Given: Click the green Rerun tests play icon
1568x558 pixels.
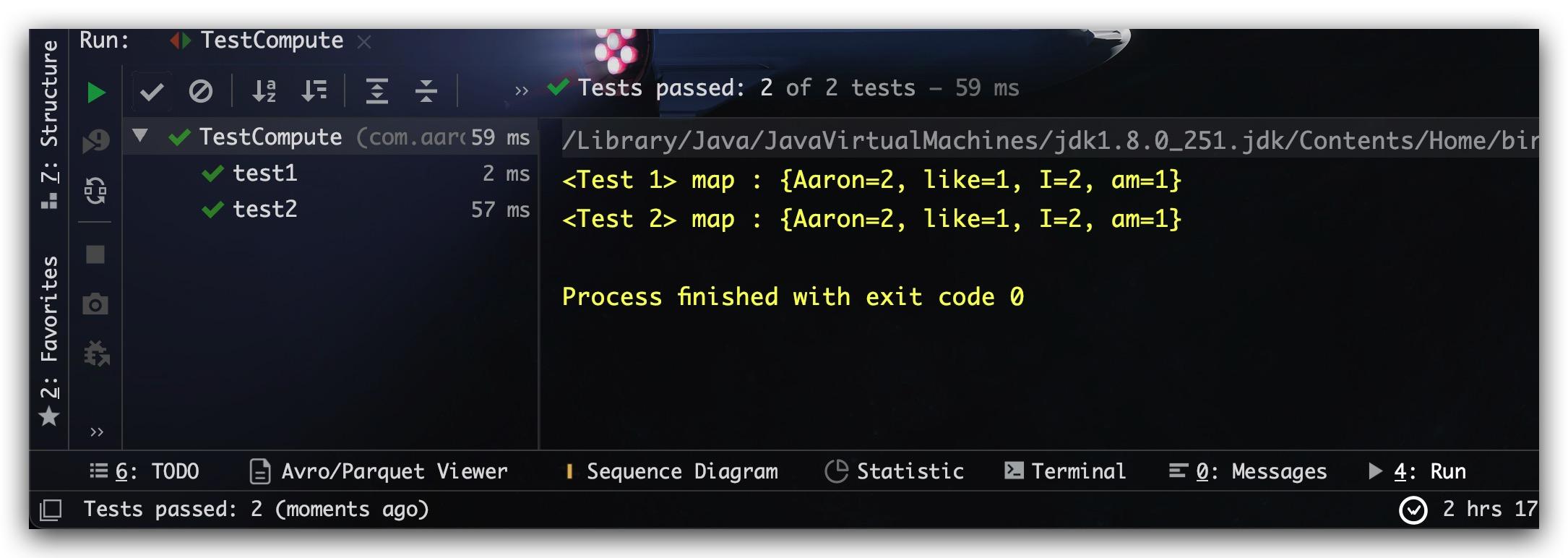Looking at the screenshot, I should (x=96, y=93).
